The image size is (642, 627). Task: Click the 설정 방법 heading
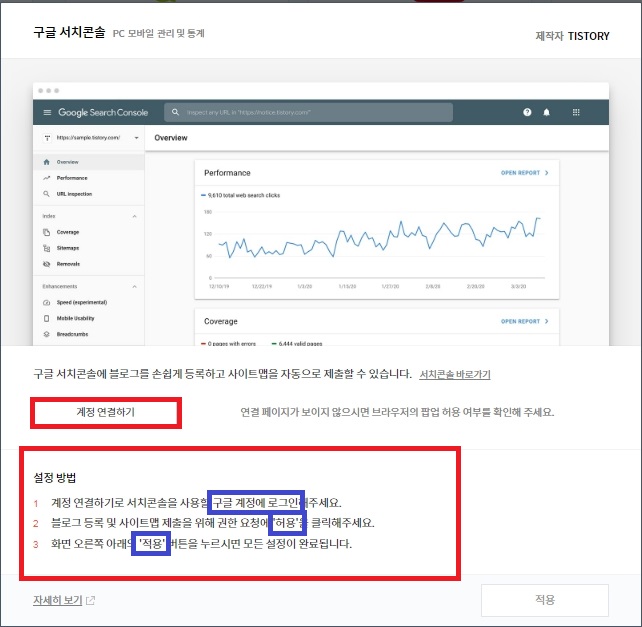point(54,478)
